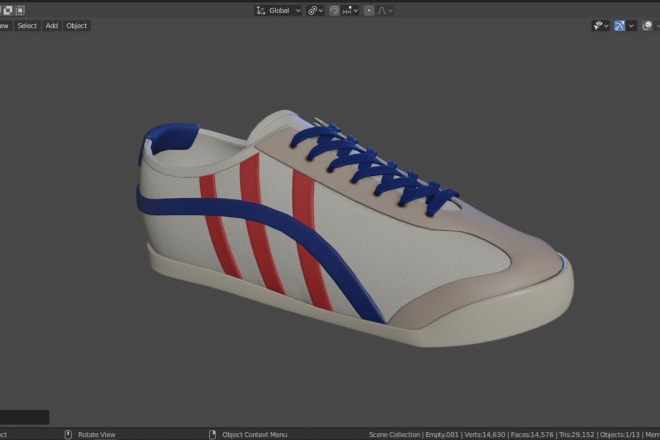Toggle the snapping magnet icon
Viewport: 660px width, 440px height.
(334, 11)
